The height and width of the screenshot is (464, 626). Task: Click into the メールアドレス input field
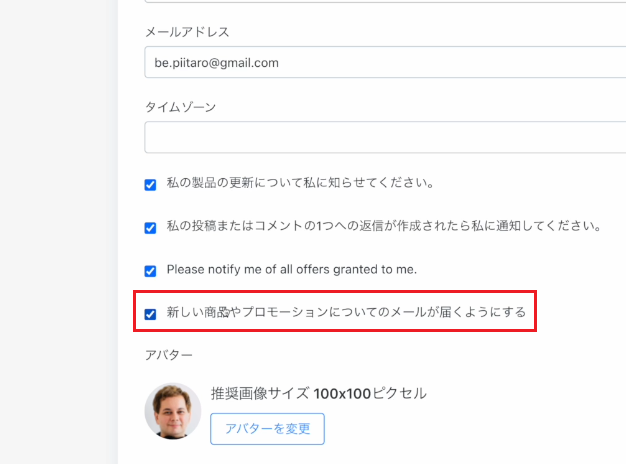[x=385, y=62]
